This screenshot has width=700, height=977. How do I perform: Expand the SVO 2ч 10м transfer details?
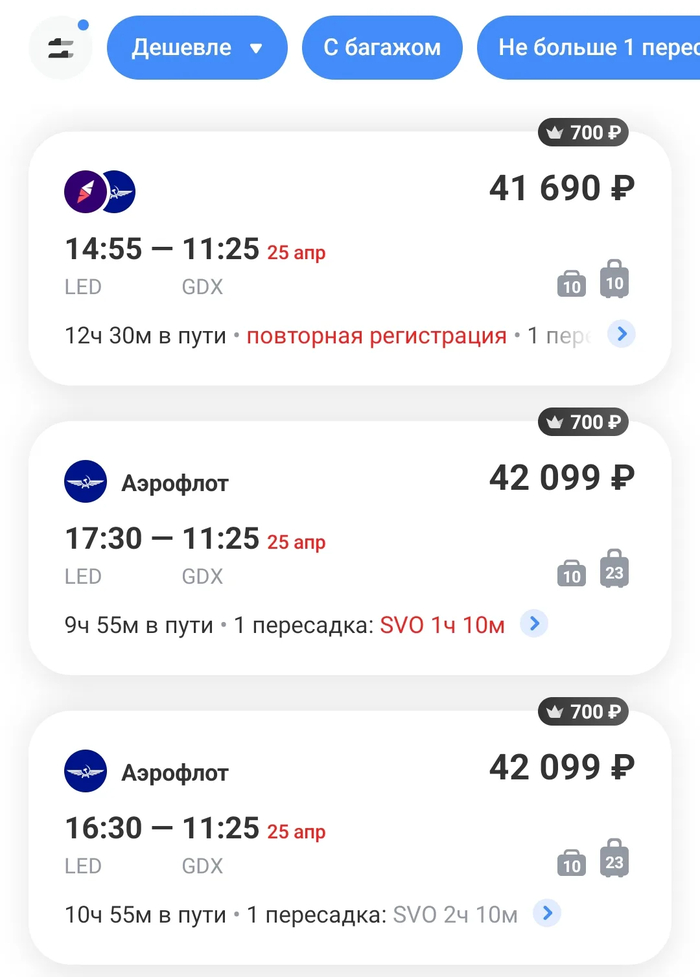(x=546, y=913)
